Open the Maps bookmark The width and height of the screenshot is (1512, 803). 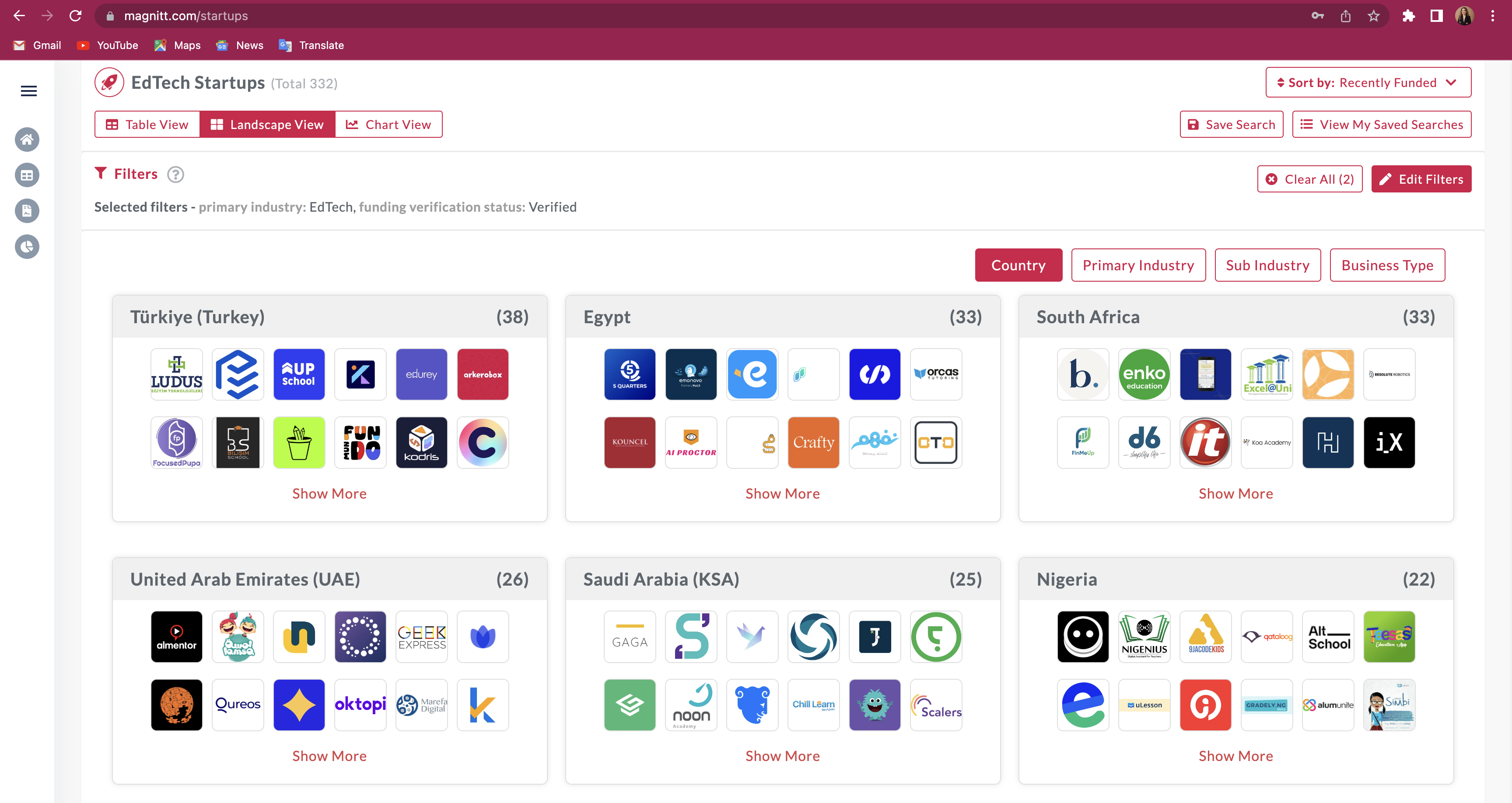(x=177, y=45)
